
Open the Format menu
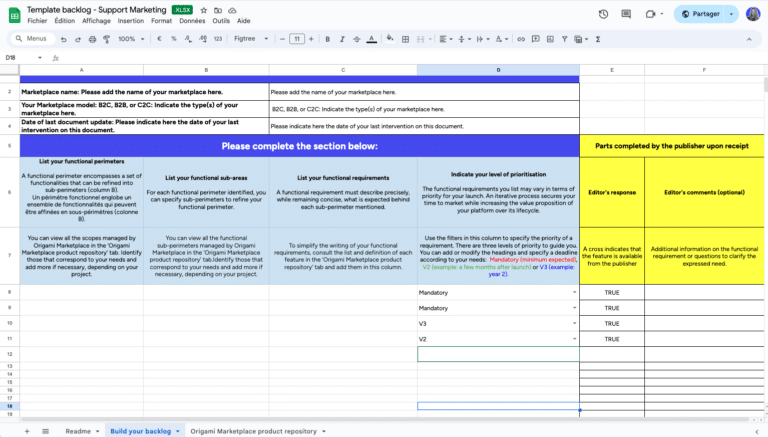(x=161, y=21)
